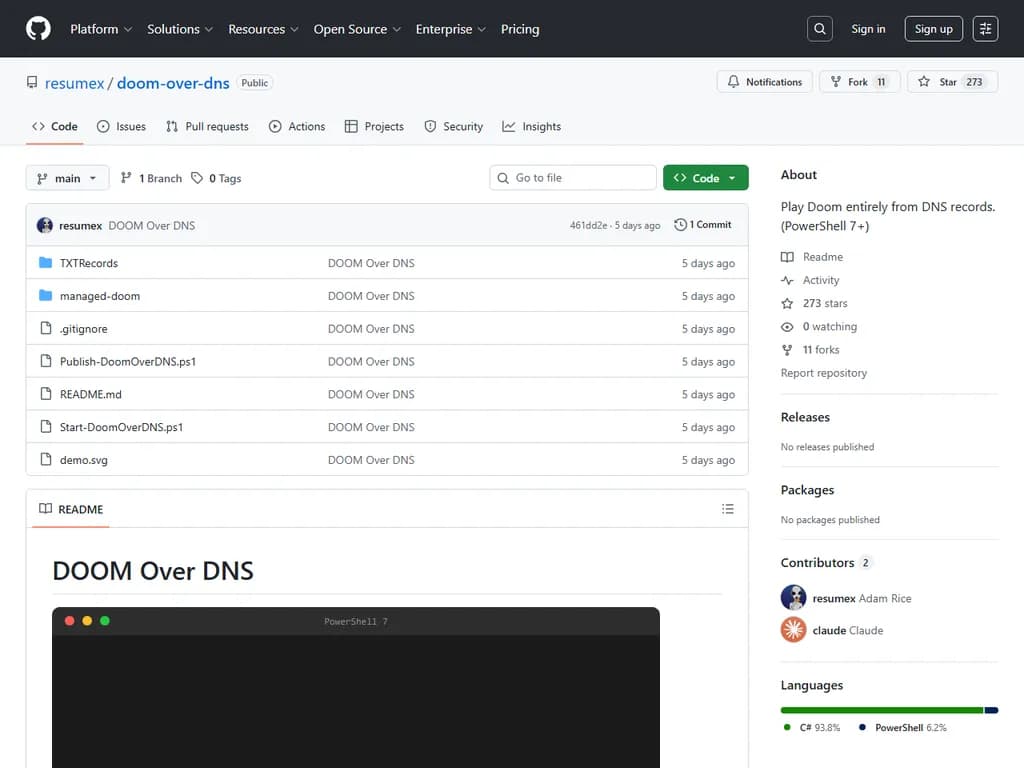Click the Sign up button
This screenshot has width=1024, height=768.
click(x=933, y=29)
